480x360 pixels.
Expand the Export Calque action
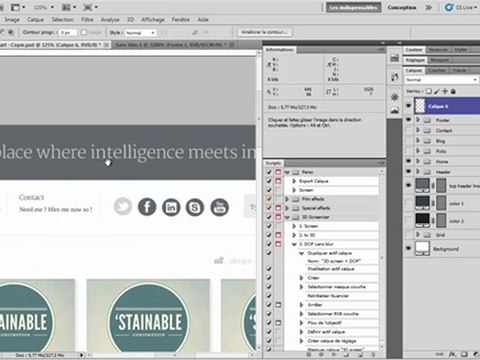pos(294,181)
